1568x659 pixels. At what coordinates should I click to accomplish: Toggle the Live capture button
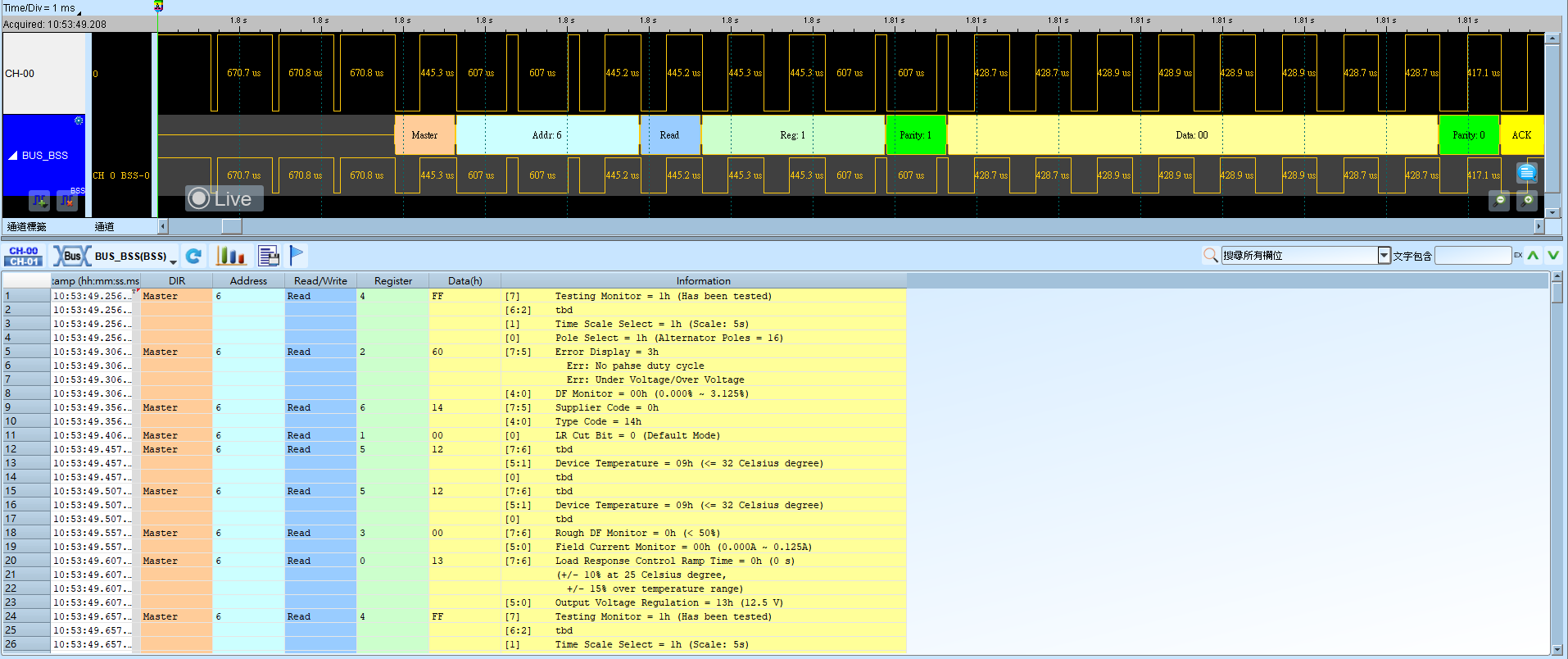coord(224,198)
